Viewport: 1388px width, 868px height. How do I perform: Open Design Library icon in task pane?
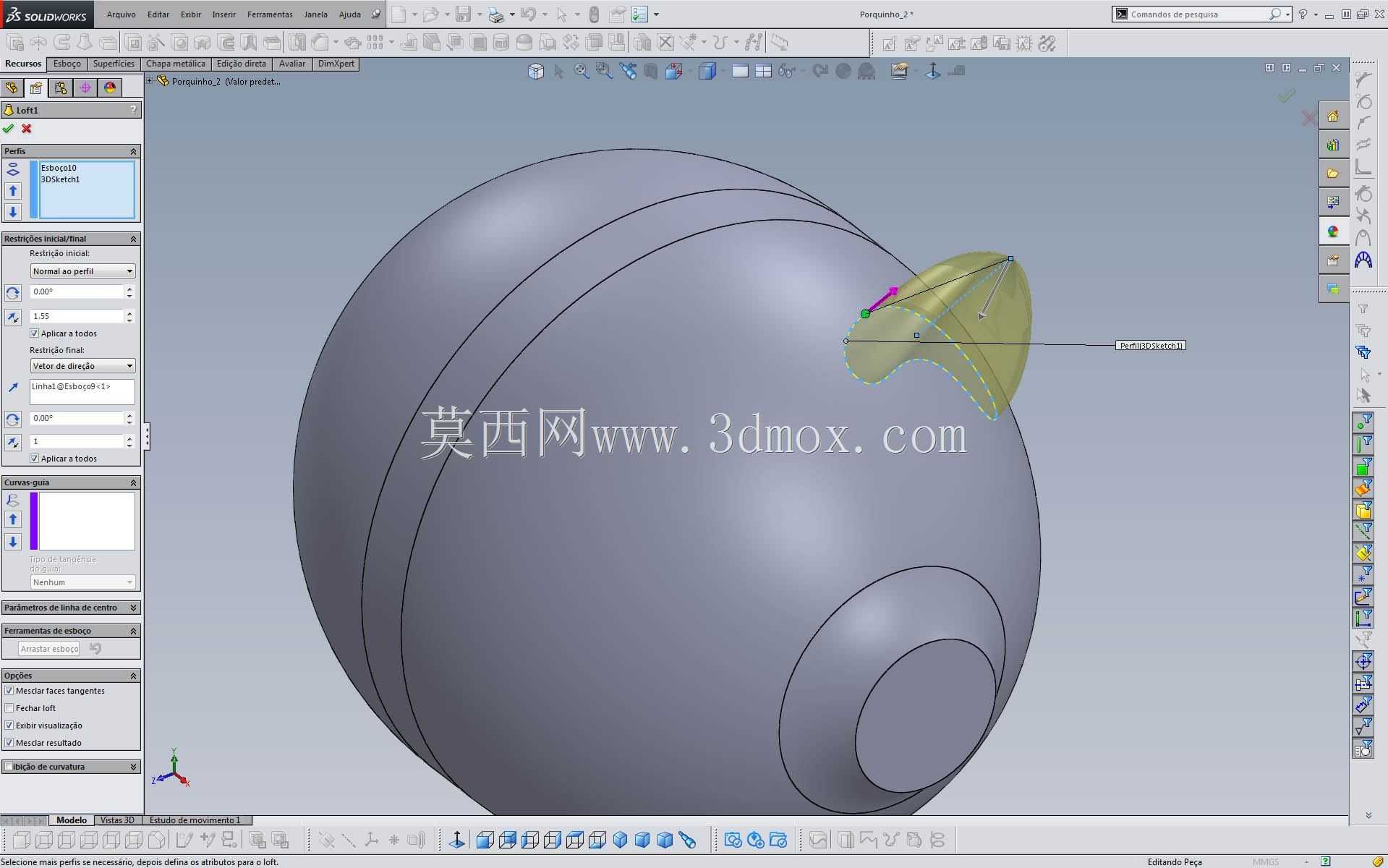pyautogui.click(x=1333, y=145)
